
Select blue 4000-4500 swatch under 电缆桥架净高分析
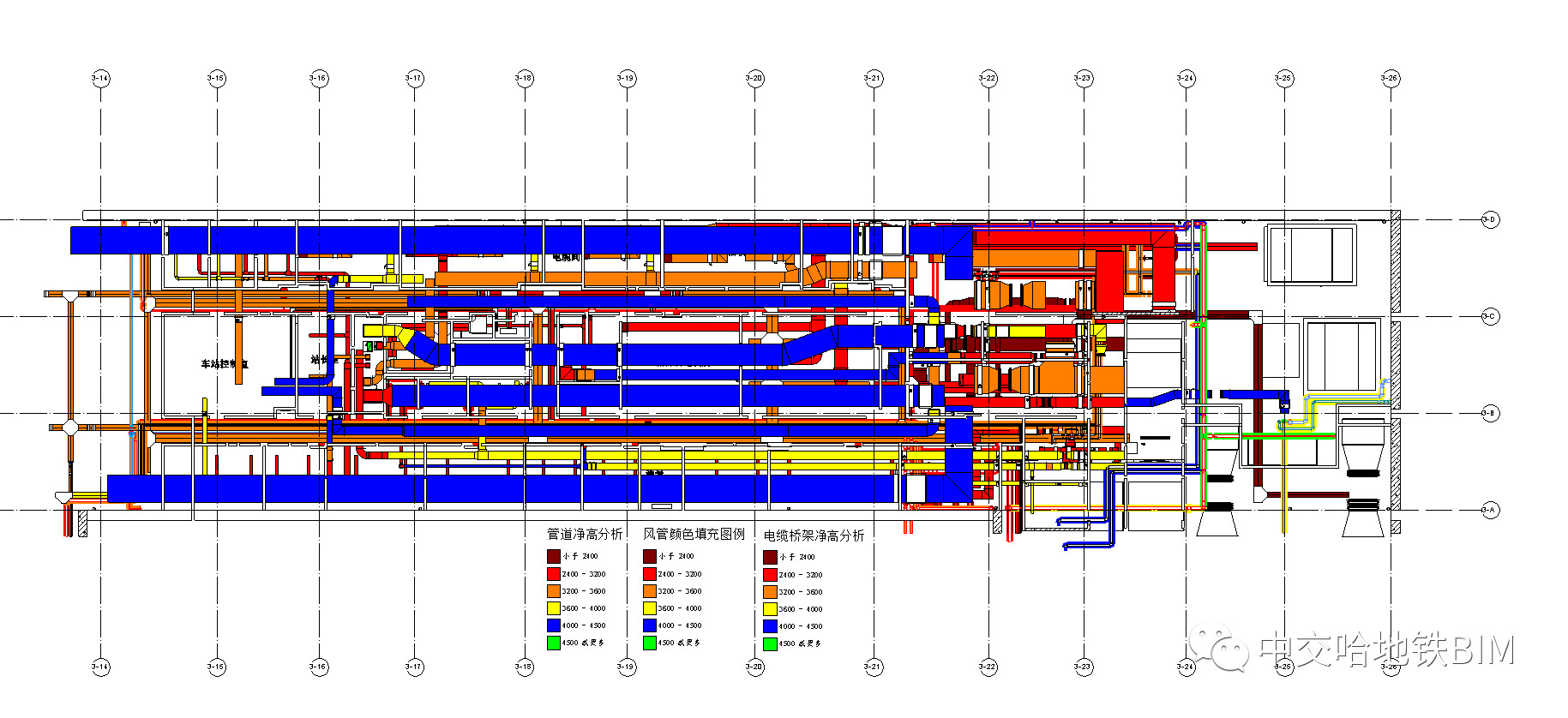coord(771,626)
